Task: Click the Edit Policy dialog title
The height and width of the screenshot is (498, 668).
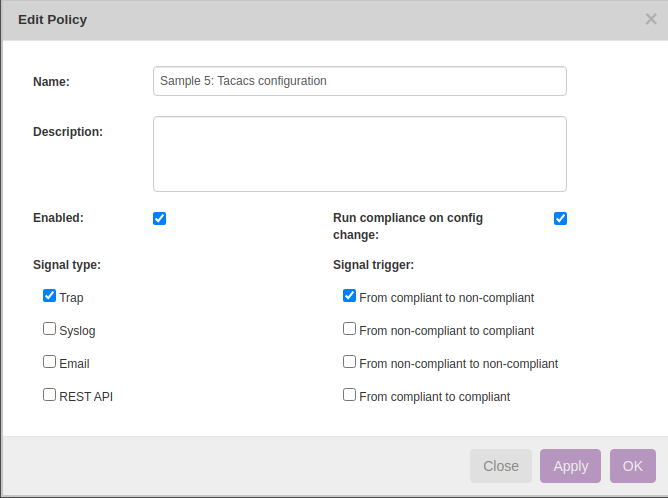Action: tap(52, 20)
